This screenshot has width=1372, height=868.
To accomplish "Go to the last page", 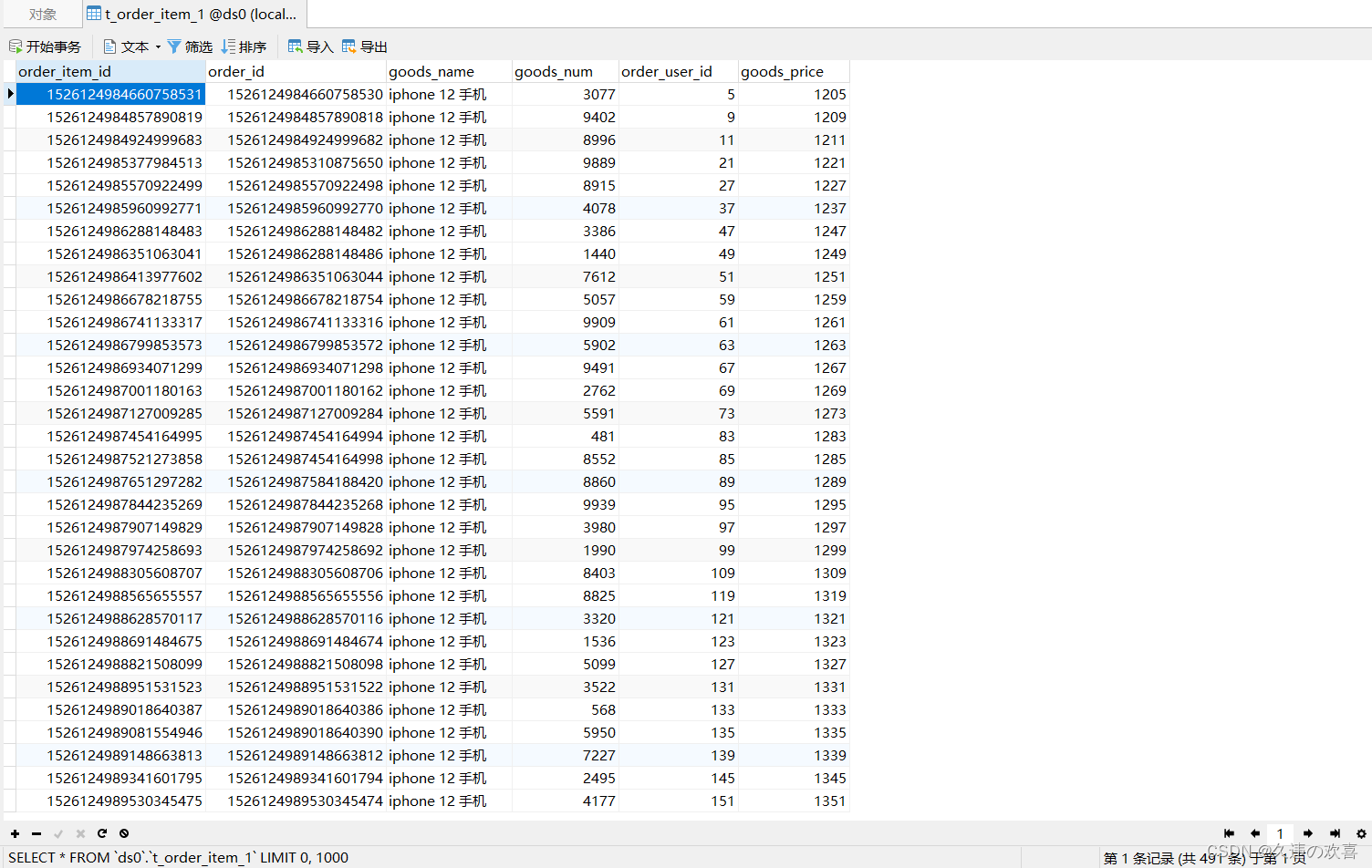I will (x=1335, y=833).
